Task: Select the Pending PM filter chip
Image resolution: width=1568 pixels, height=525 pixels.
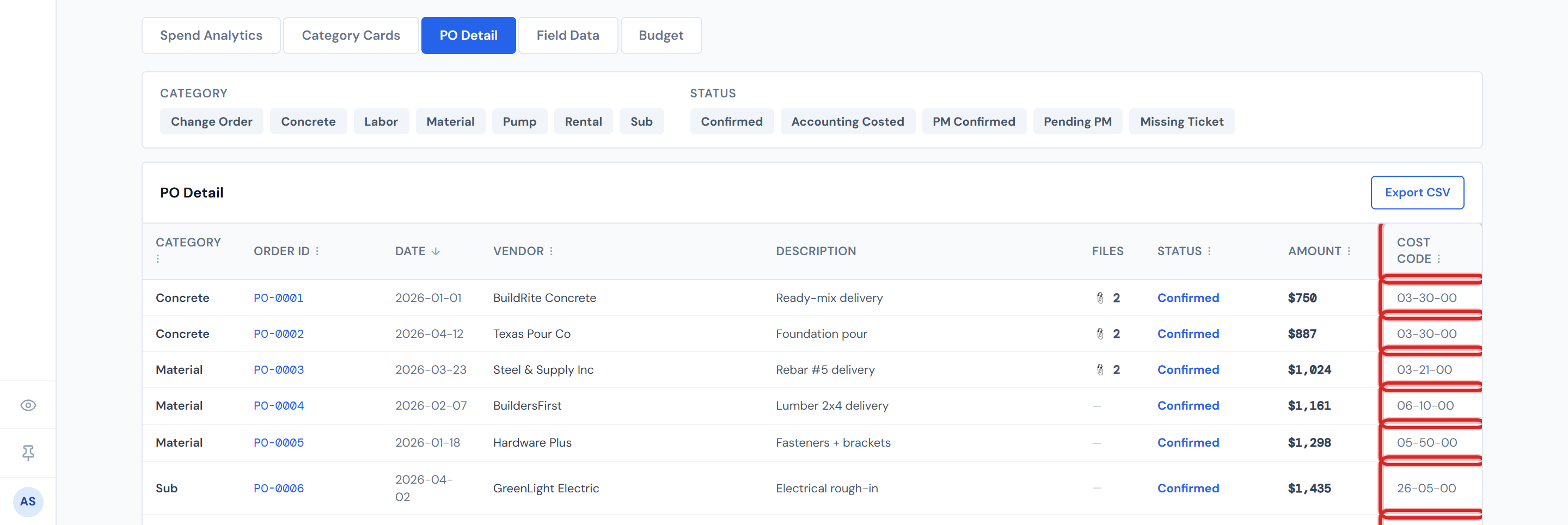Action: (1077, 121)
